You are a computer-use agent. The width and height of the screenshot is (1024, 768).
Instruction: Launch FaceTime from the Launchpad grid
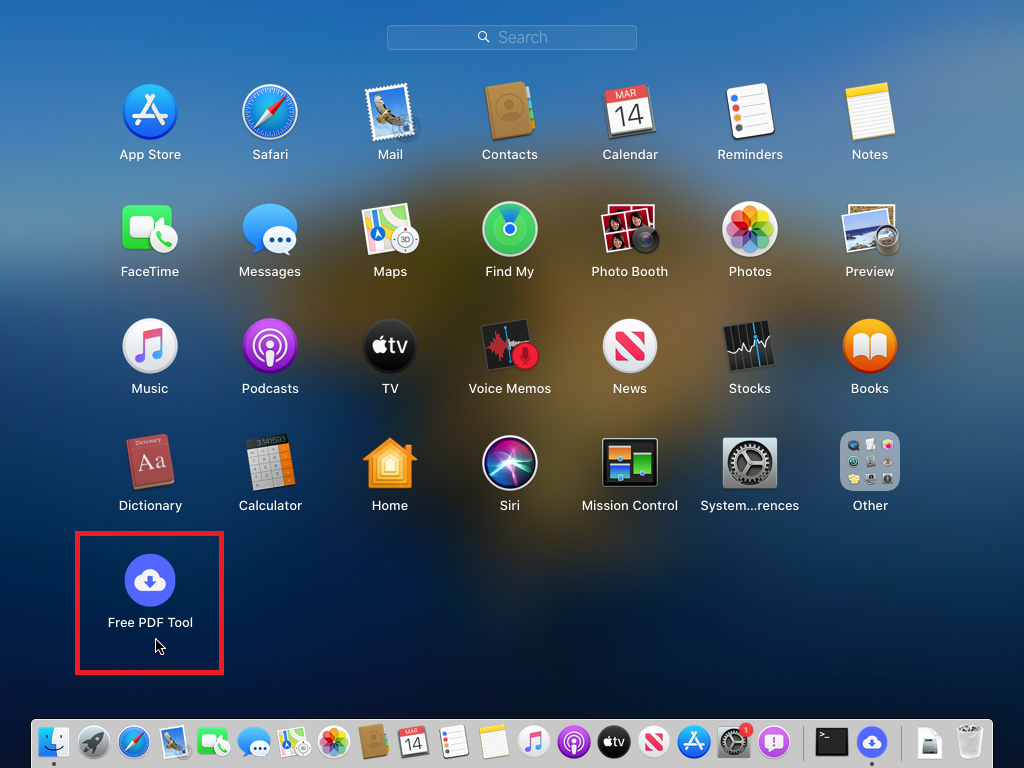[x=150, y=229]
